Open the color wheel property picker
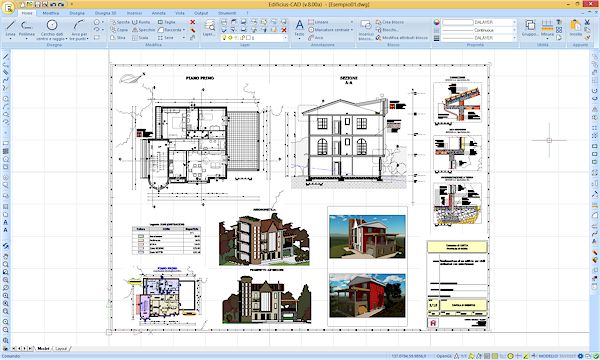 [437, 22]
